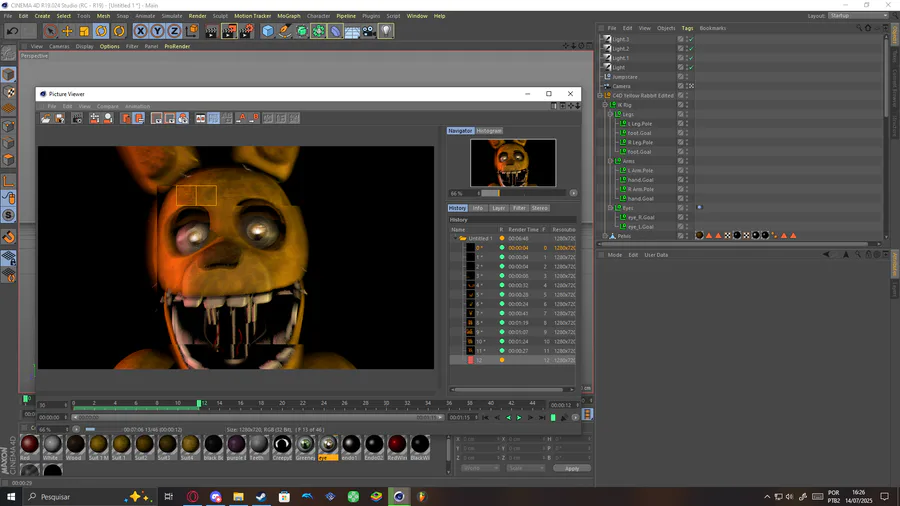The width and height of the screenshot is (900, 506).
Task: Open Steam from the Windows taskbar
Action: coord(261,497)
